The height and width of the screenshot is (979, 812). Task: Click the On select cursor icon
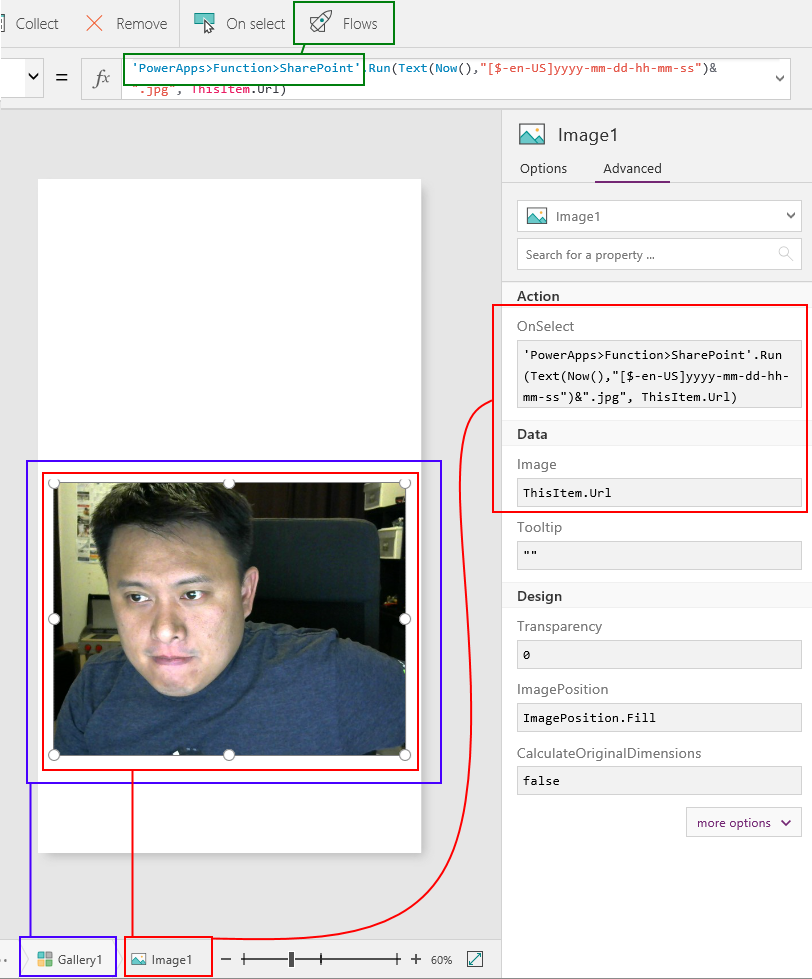[204, 23]
